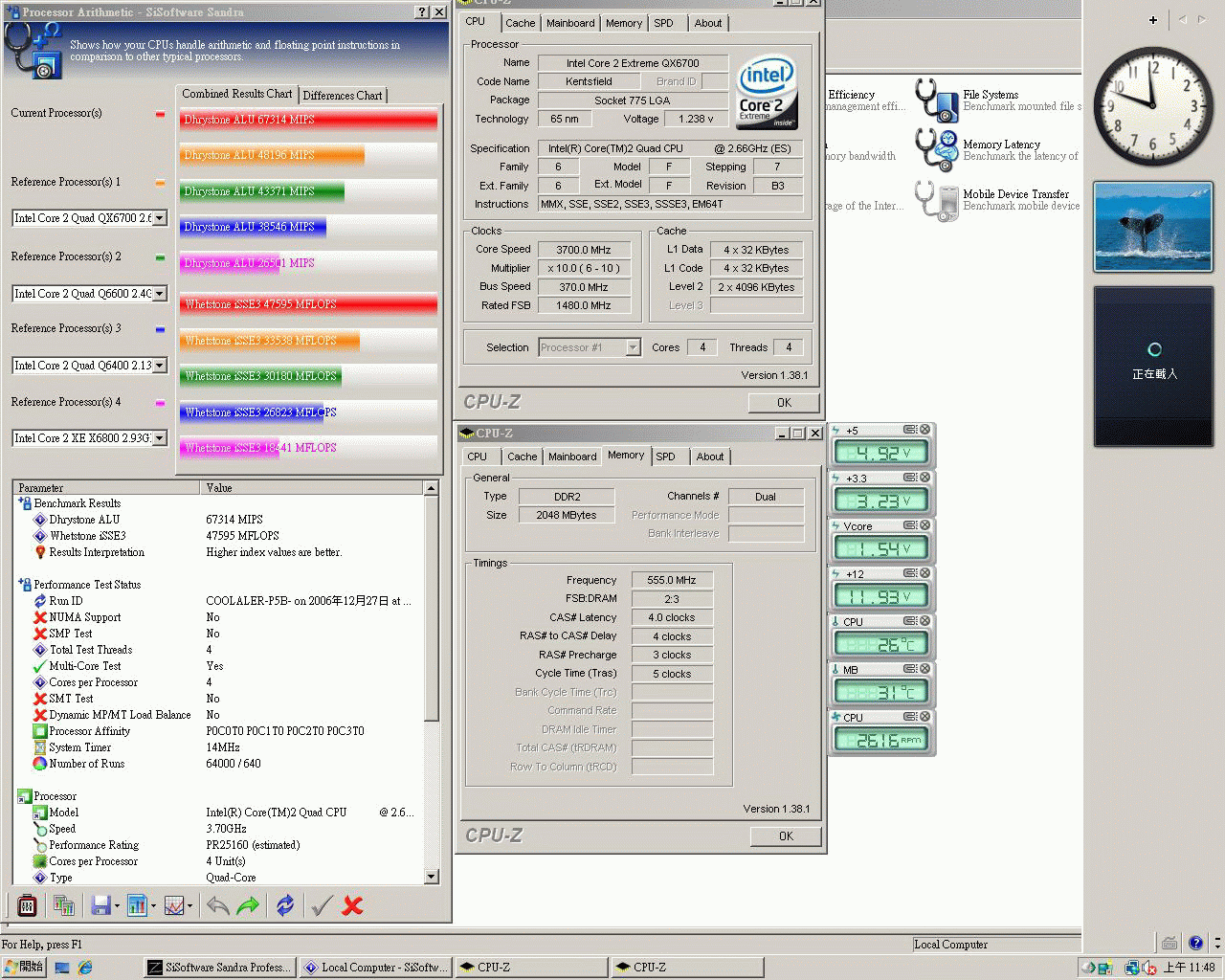The width and height of the screenshot is (1225, 980).
Task: Click the floppy disk save icon
Action: 100,905
